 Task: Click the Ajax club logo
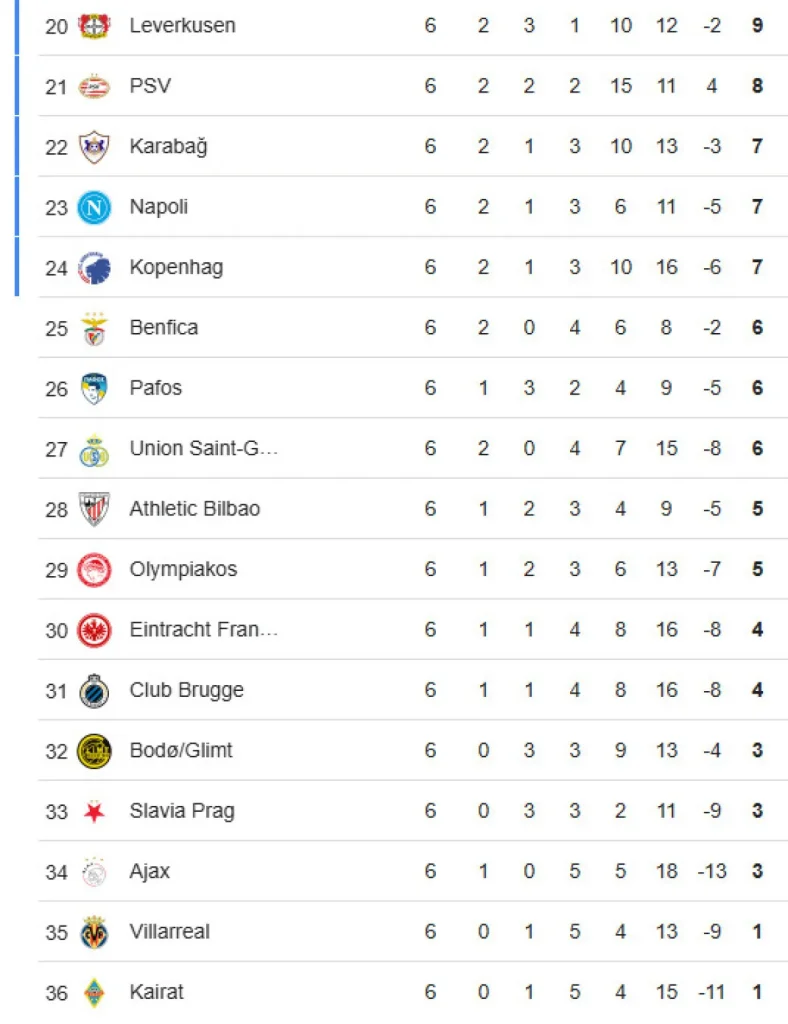94,872
